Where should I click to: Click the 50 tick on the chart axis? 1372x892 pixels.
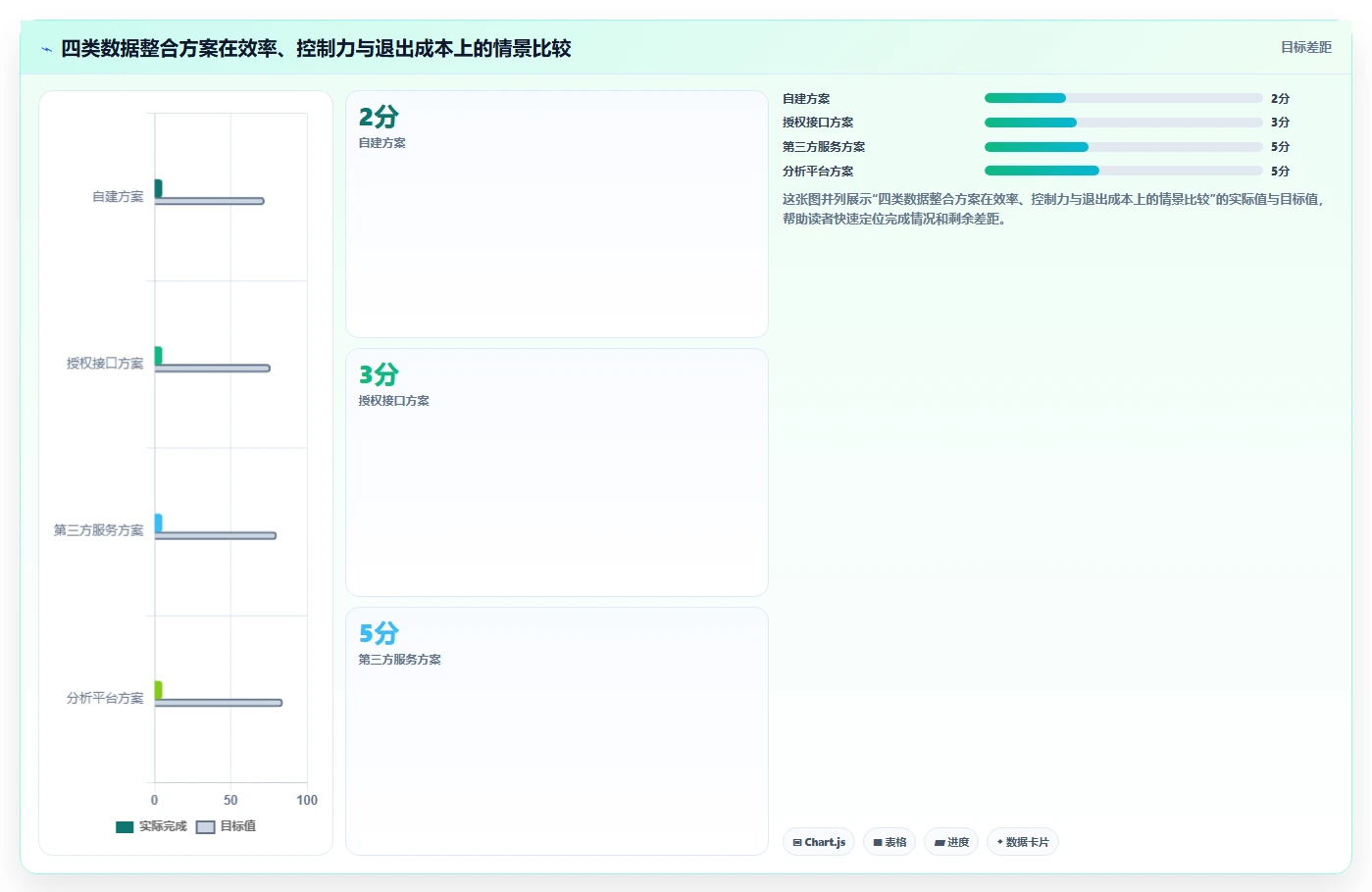click(230, 800)
